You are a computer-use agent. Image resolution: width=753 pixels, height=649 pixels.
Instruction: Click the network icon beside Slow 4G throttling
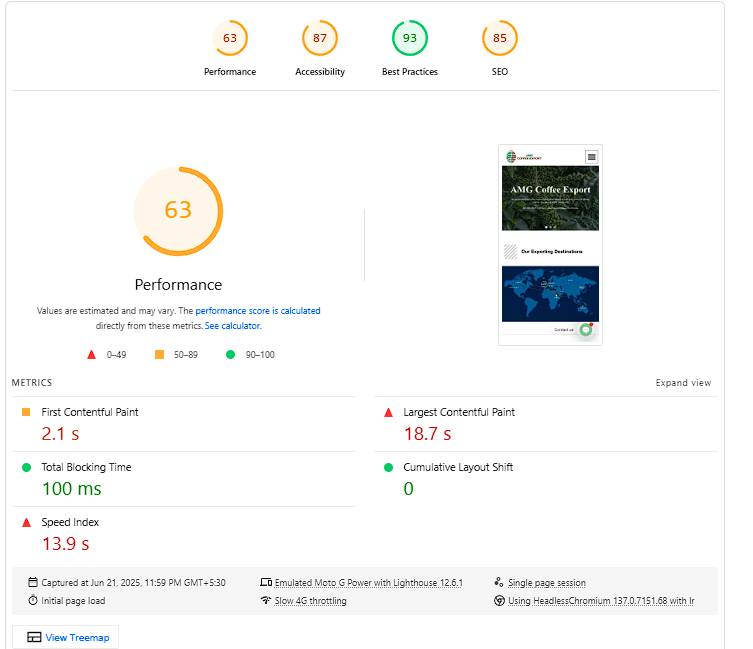(266, 600)
